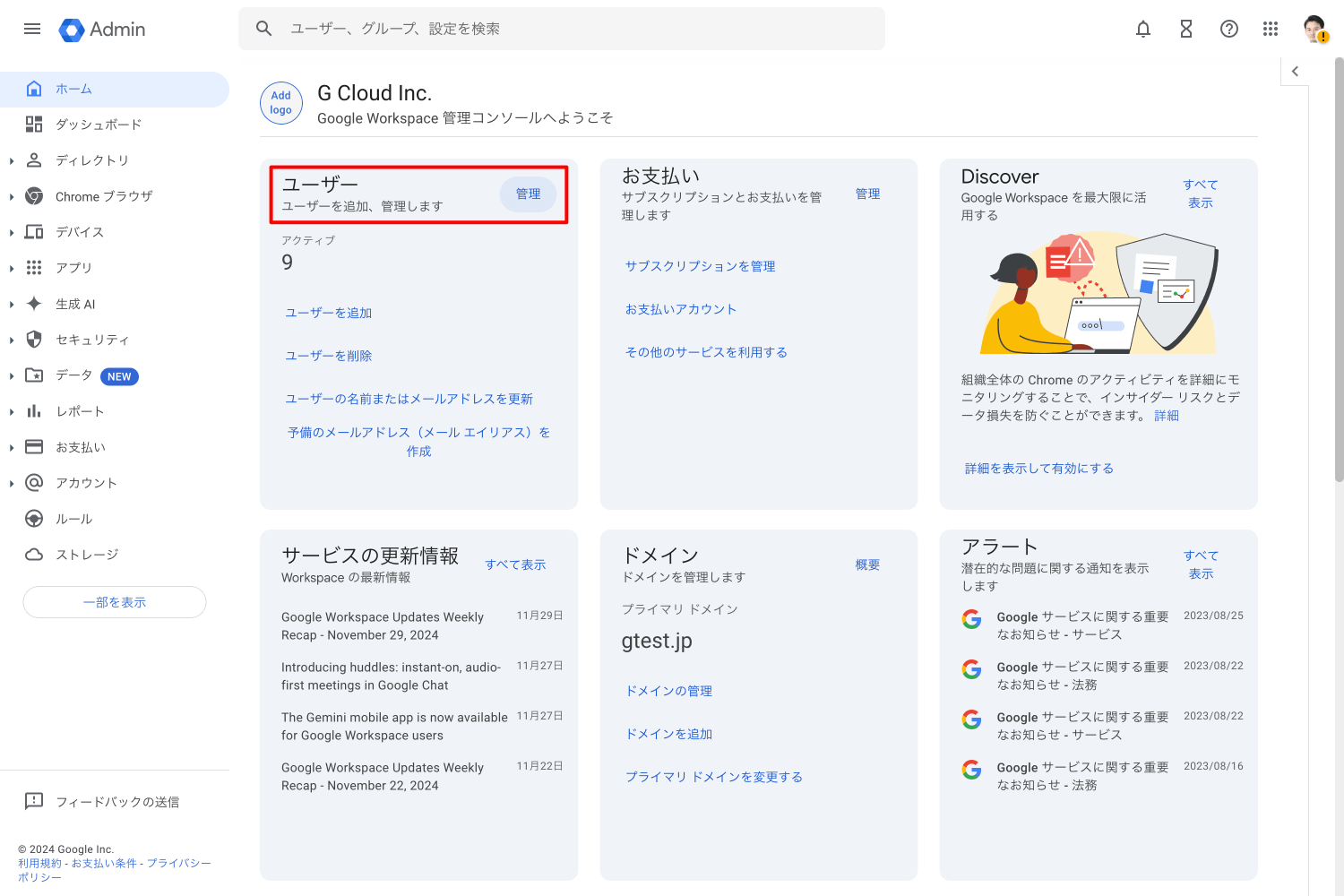The width and height of the screenshot is (1344, 896).
Task: Click the データ folder icon
Action: [x=34, y=375]
